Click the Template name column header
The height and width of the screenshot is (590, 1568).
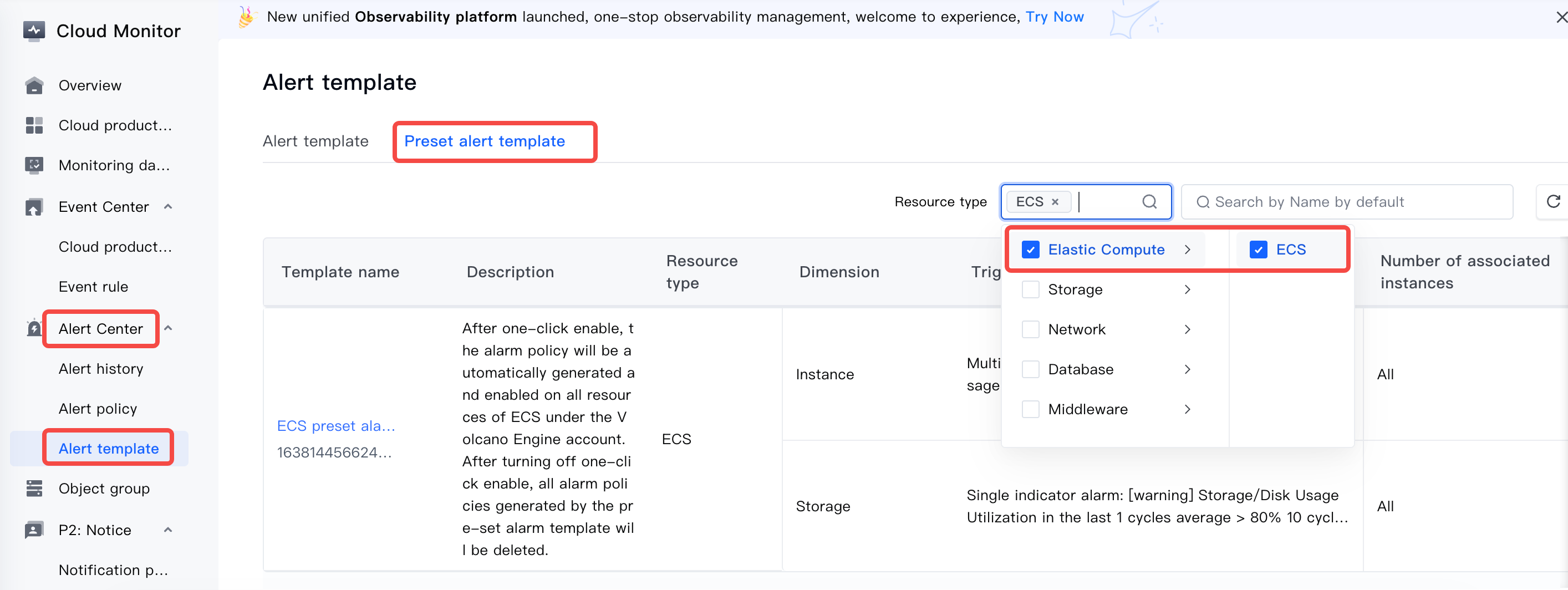click(340, 272)
